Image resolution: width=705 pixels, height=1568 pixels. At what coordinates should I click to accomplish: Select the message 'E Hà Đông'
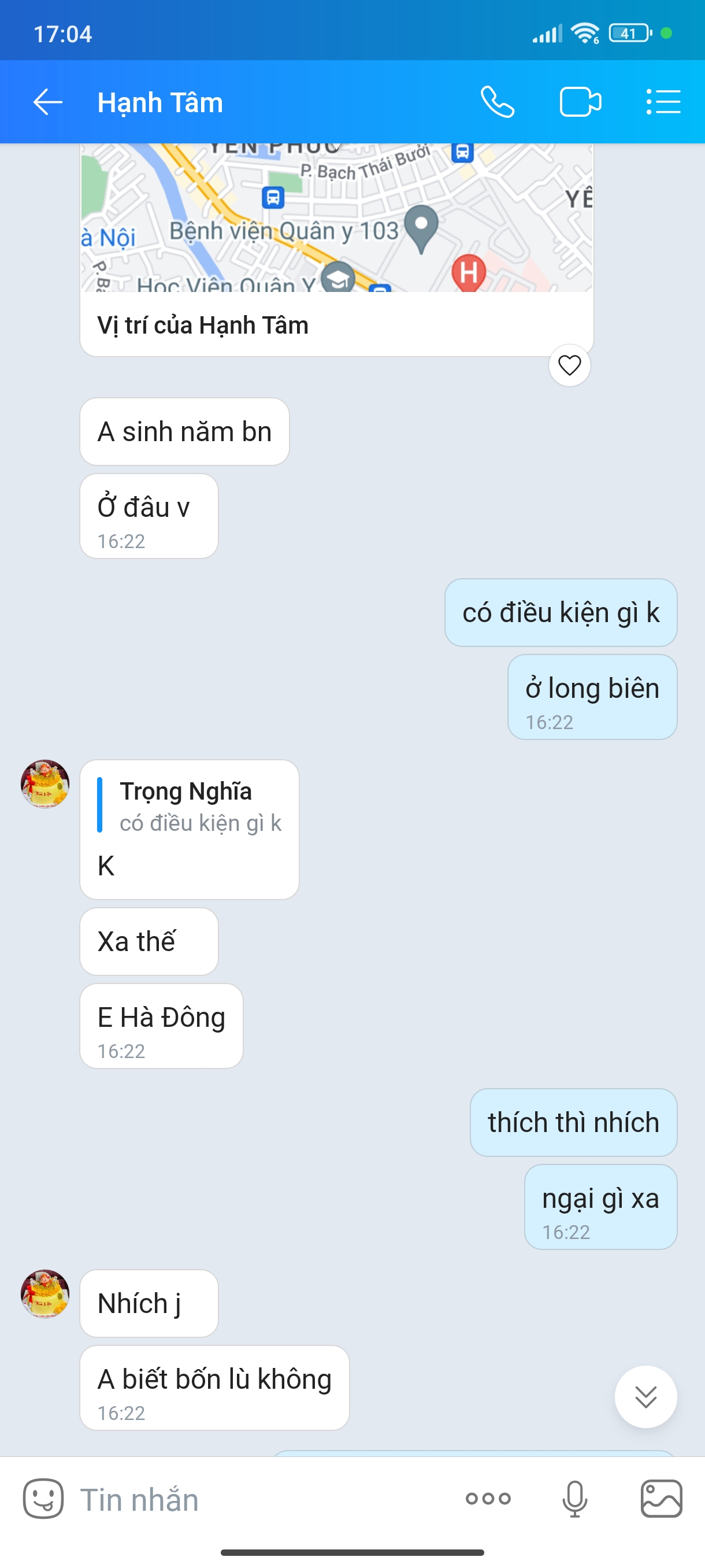point(161,1026)
